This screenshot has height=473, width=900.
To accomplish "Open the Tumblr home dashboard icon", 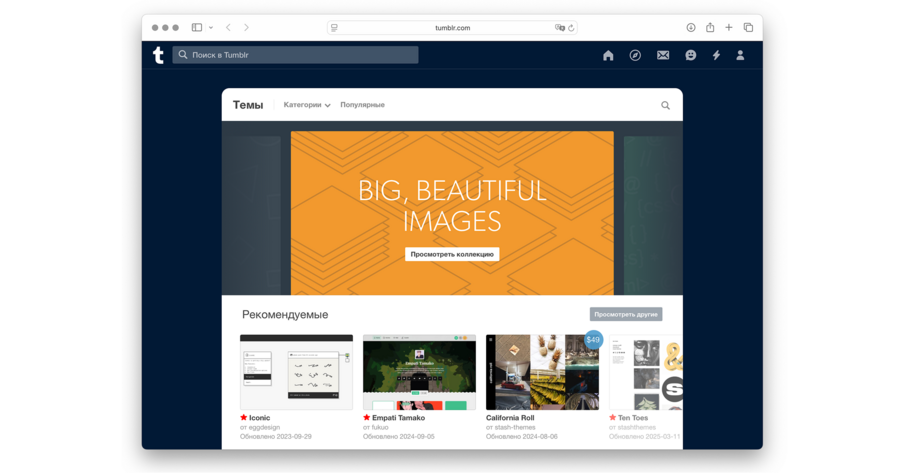I will coord(608,55).
